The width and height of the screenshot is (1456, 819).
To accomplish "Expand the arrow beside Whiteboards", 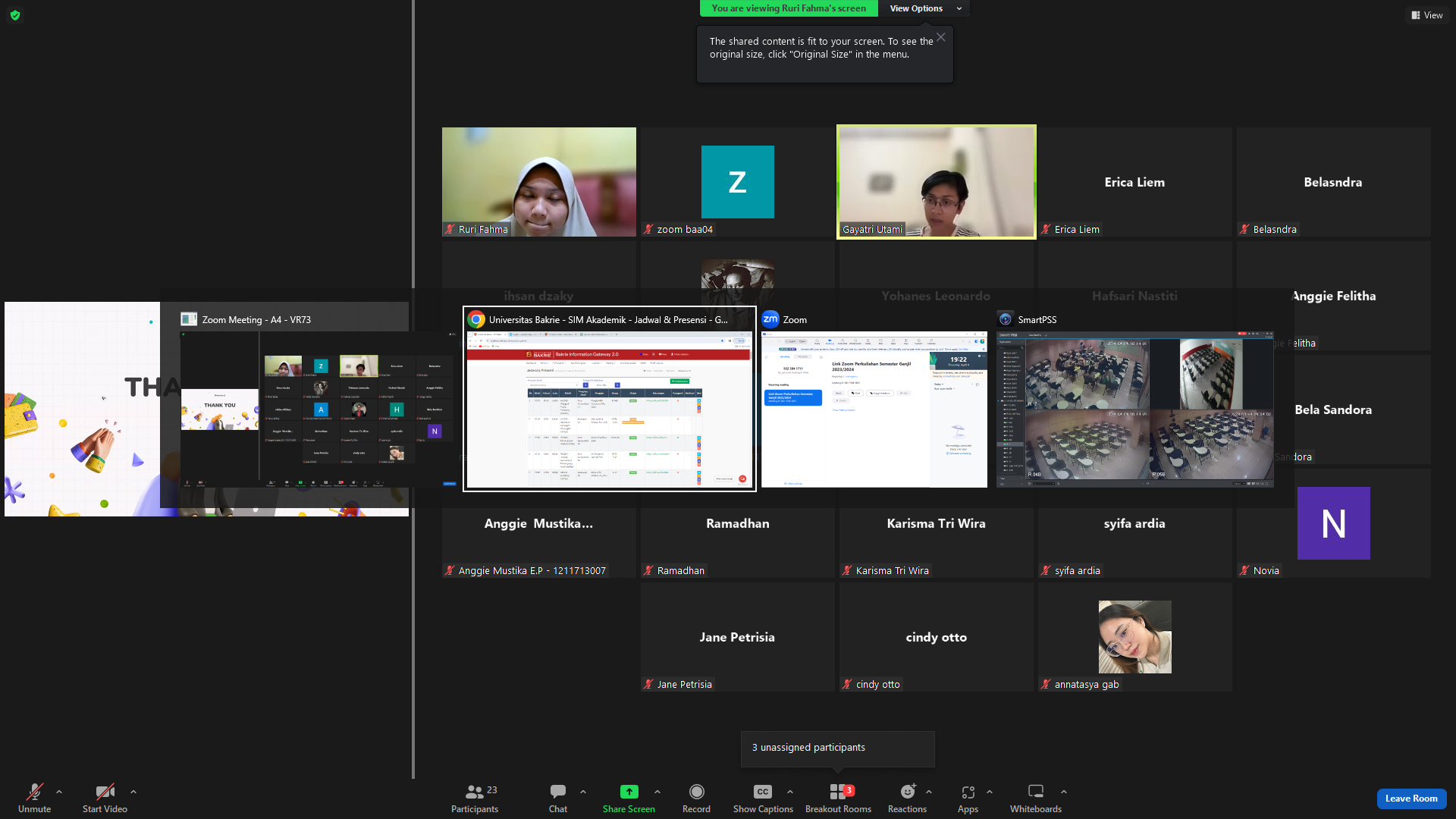I will tap(1064, 792).
